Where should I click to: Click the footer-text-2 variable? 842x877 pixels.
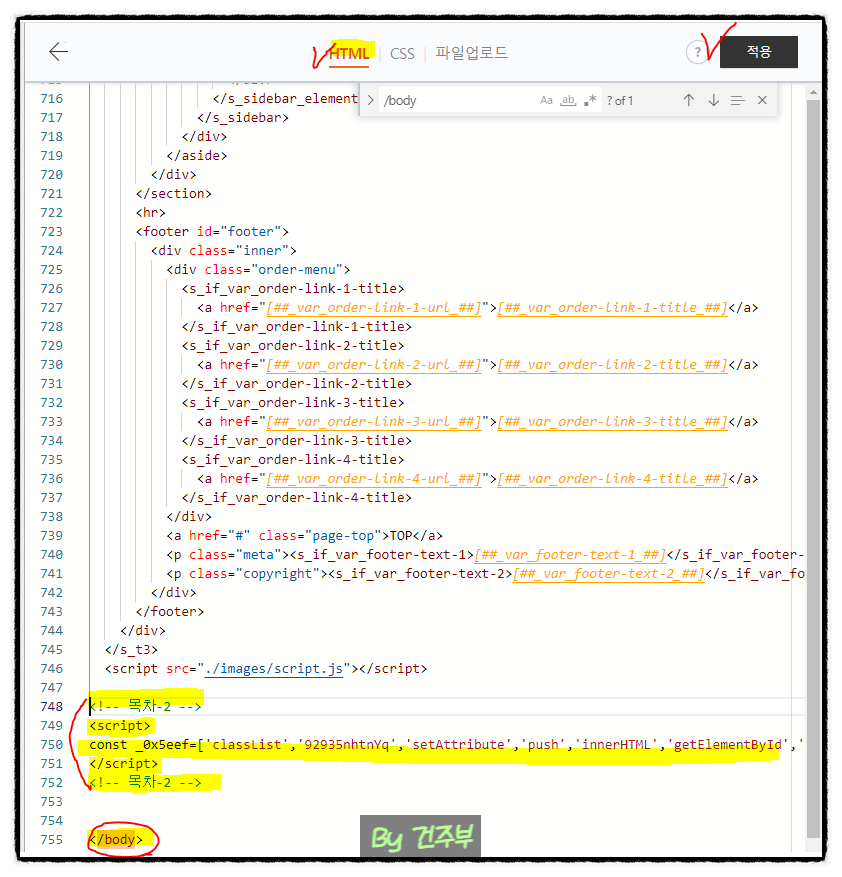tap(609, 574)
